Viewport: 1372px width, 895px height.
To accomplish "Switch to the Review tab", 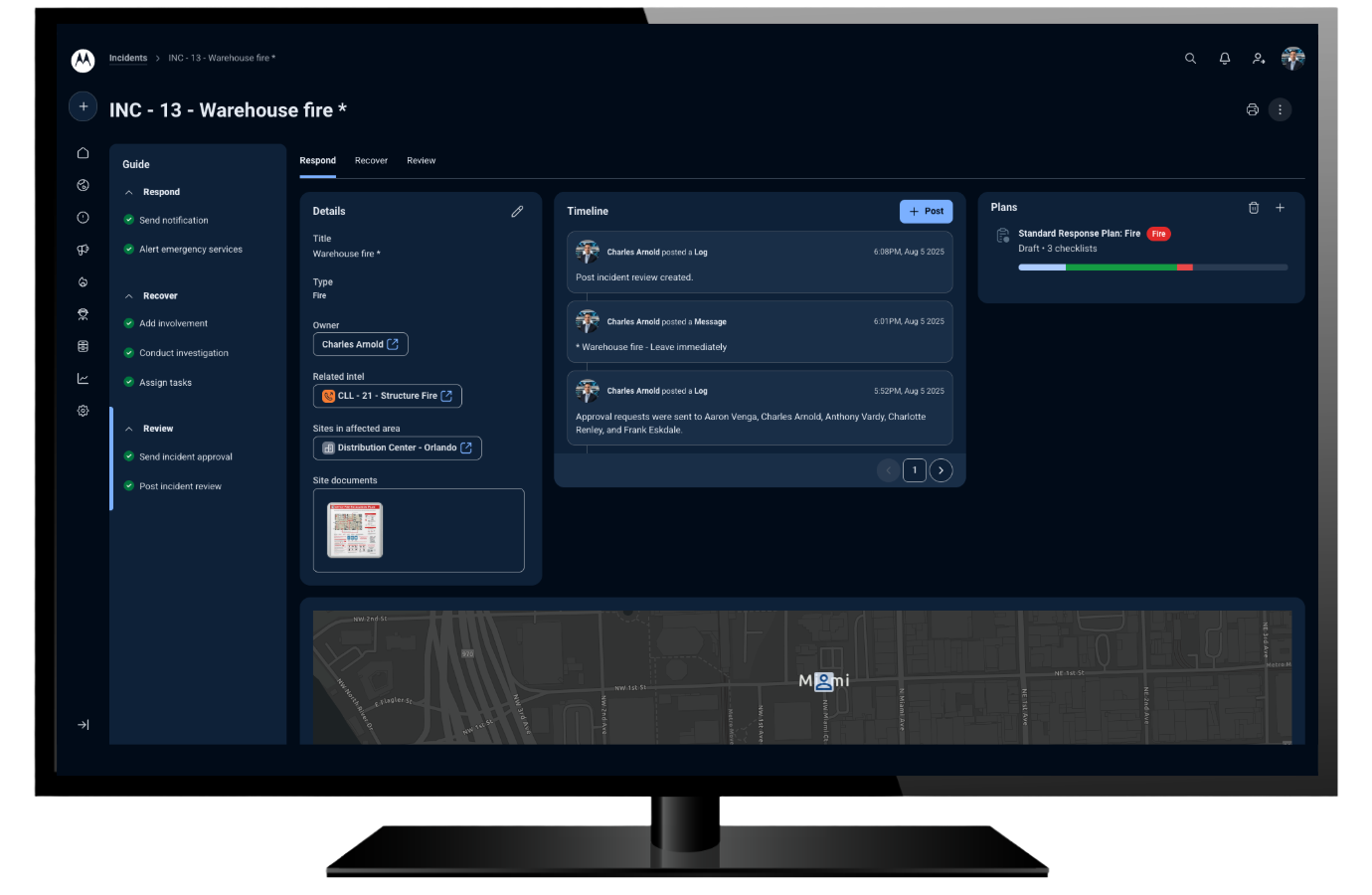I will pos(422,161).
